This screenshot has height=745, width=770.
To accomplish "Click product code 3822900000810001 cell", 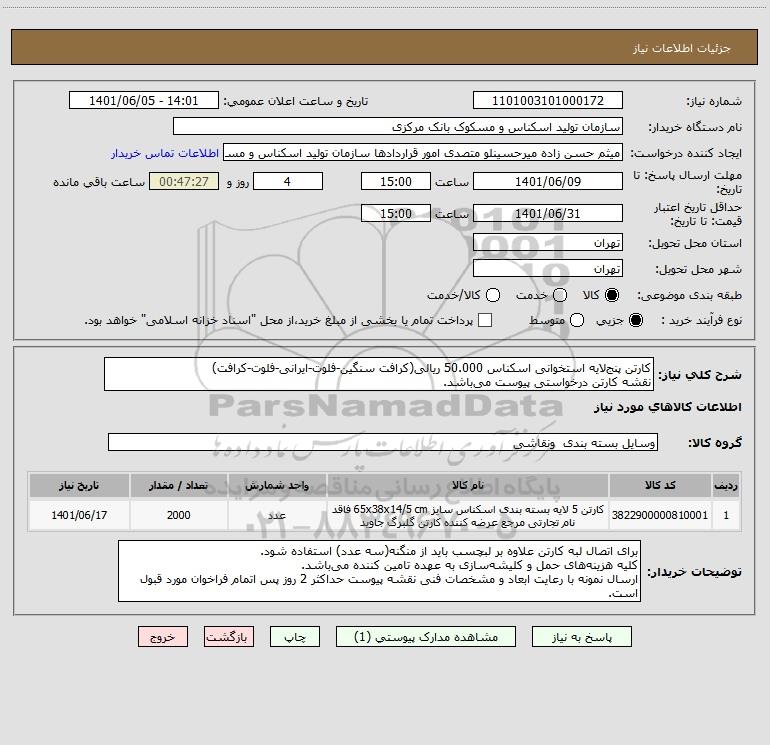I will [x=660, y=515].
